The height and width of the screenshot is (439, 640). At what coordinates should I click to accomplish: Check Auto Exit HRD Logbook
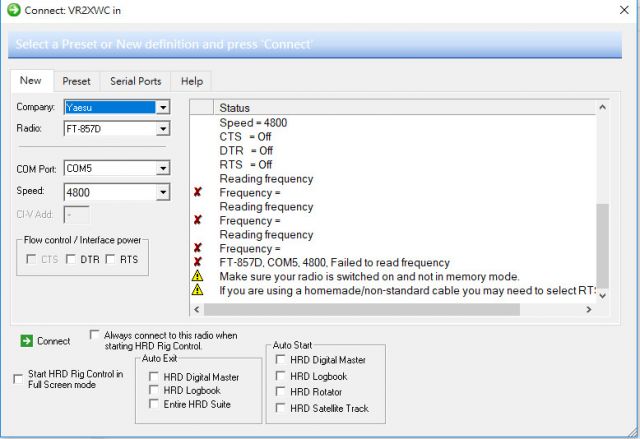(x=153, y=390)
